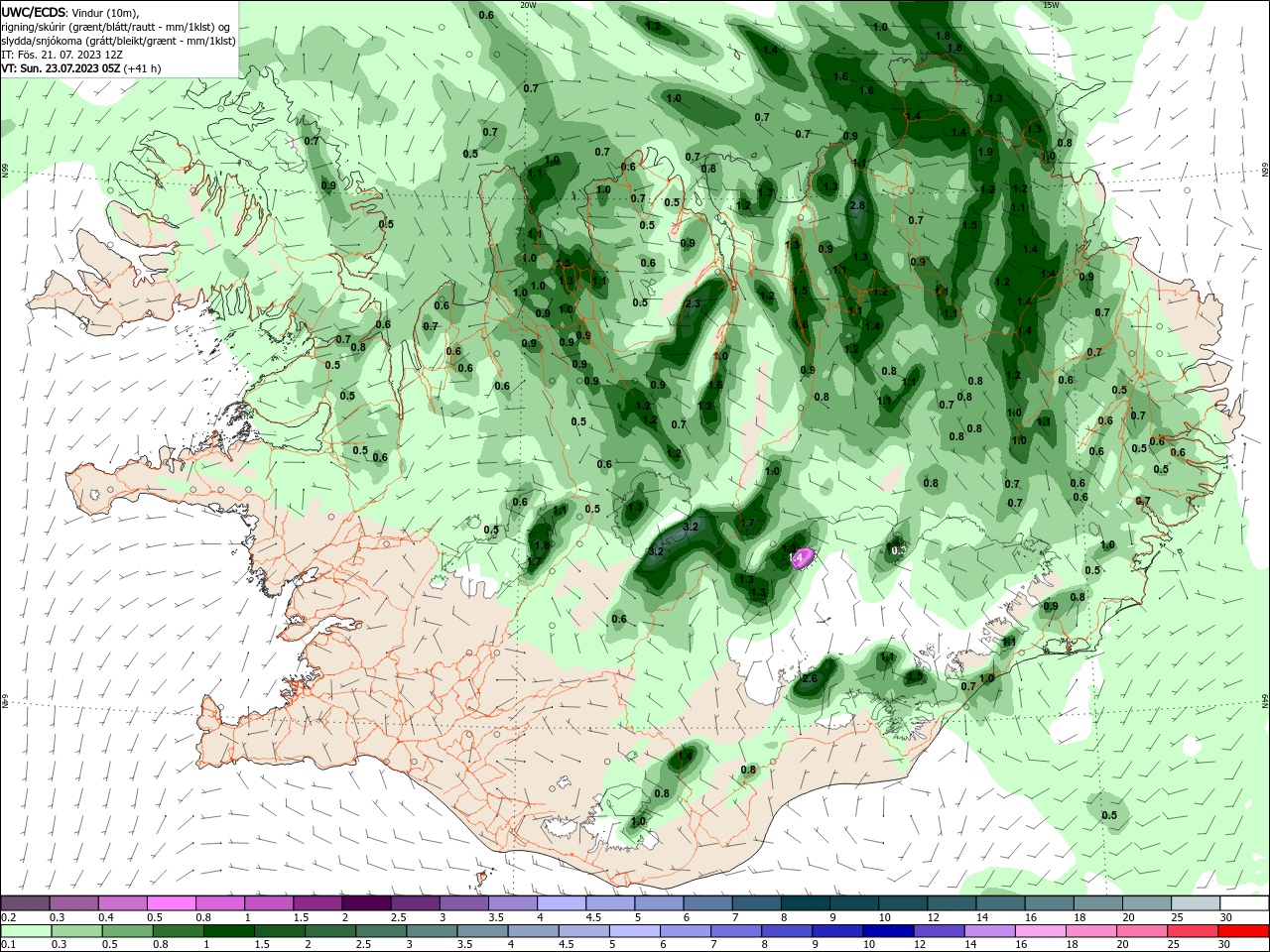Click the bottom-row violet swatch labeled 12
Screen dimensions: 1270x952
tap(939, 932)
